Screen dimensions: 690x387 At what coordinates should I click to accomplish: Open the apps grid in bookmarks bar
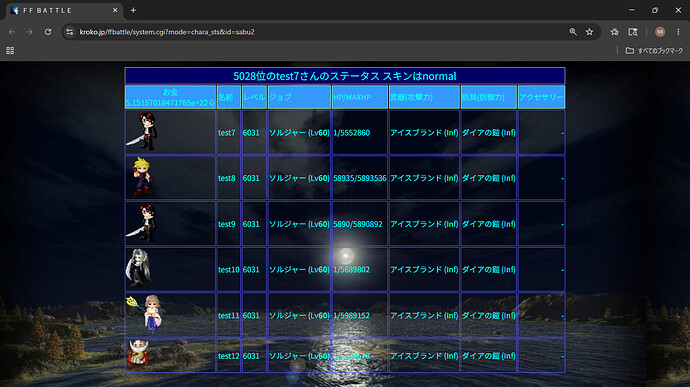pos(10,51)
